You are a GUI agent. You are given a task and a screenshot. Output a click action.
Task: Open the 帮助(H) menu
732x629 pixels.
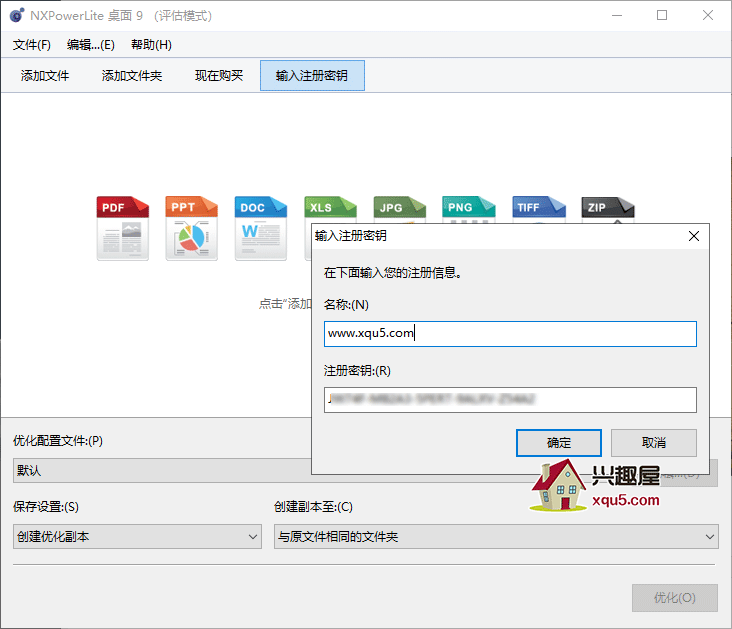[151, 45]
